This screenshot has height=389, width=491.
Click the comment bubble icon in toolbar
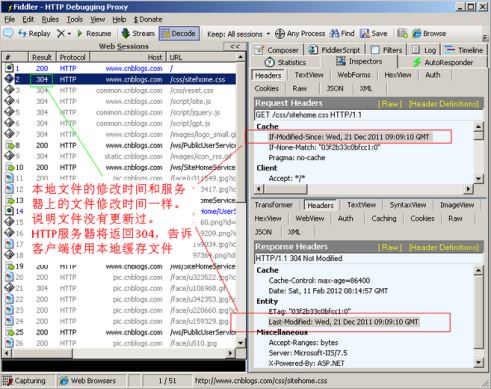pos(8,33)
